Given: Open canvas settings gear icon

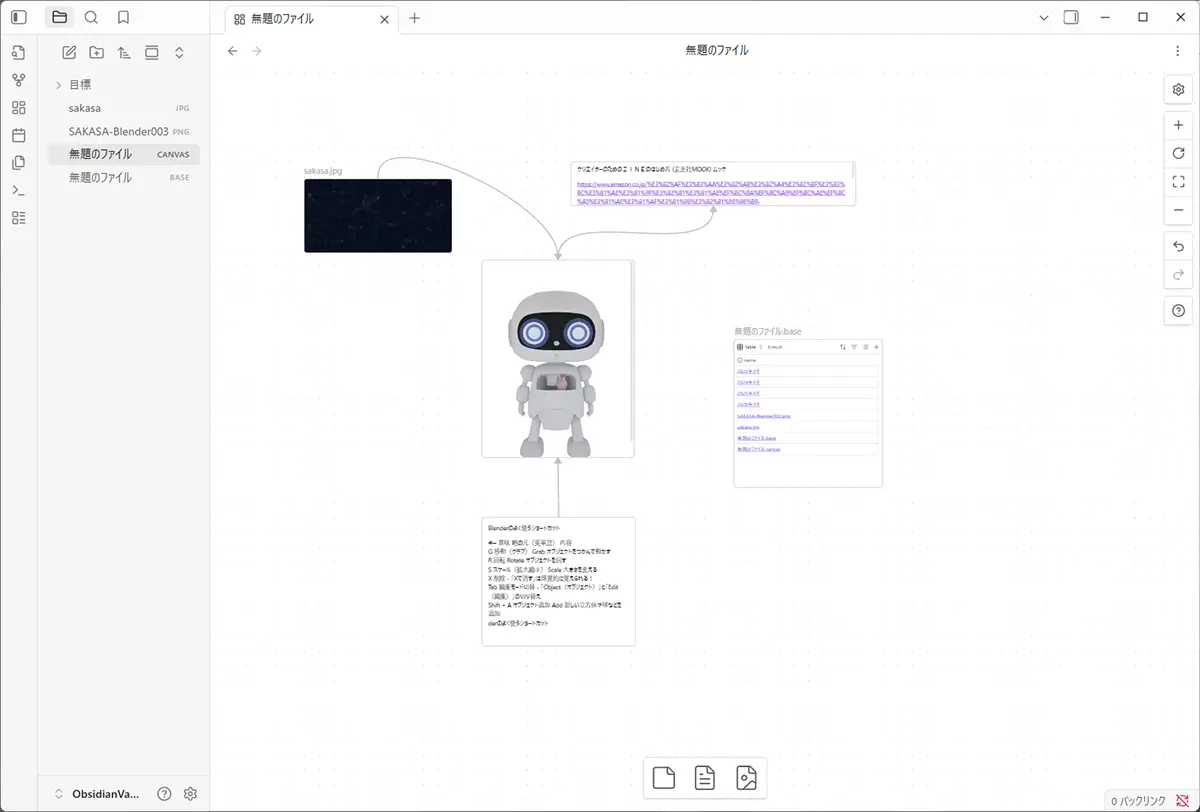Looking at the screenshot, I should coord(1178,90).
